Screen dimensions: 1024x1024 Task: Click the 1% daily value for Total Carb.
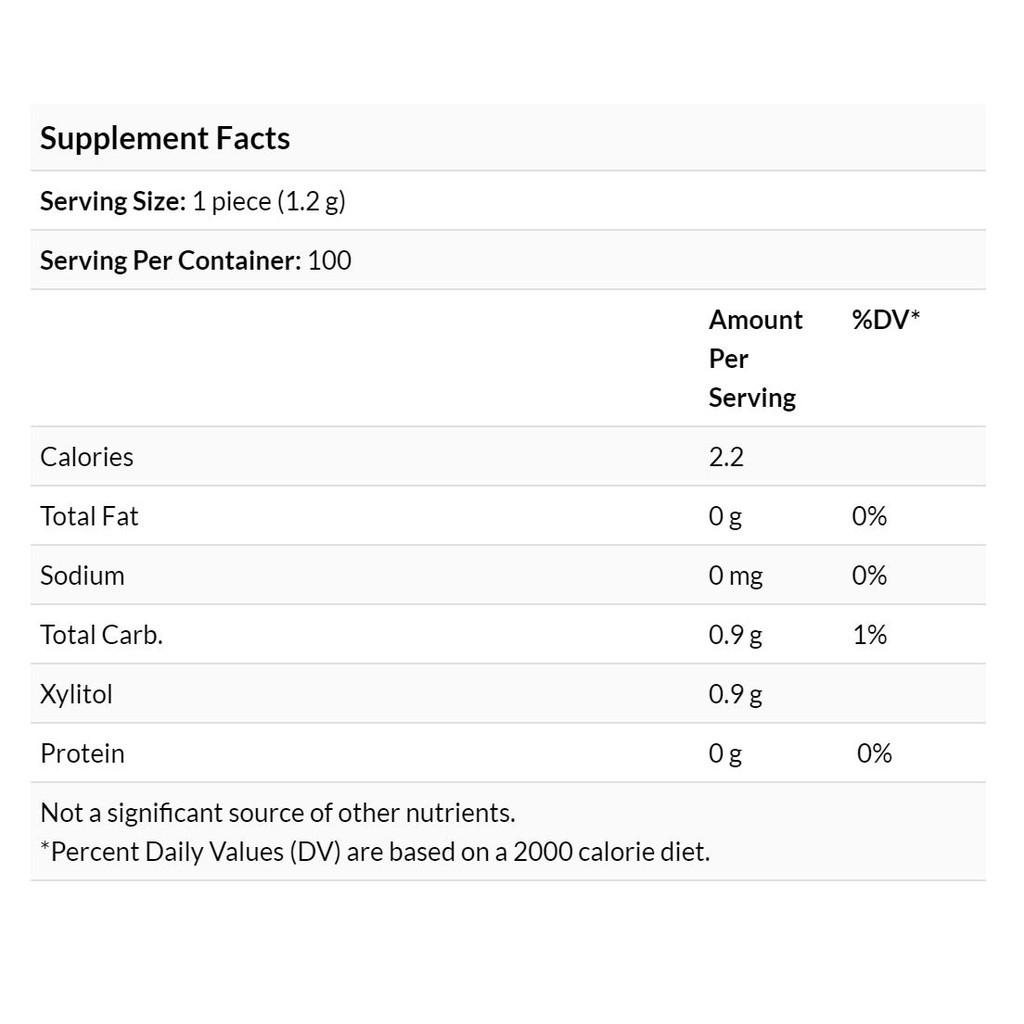tap(869, 635)
